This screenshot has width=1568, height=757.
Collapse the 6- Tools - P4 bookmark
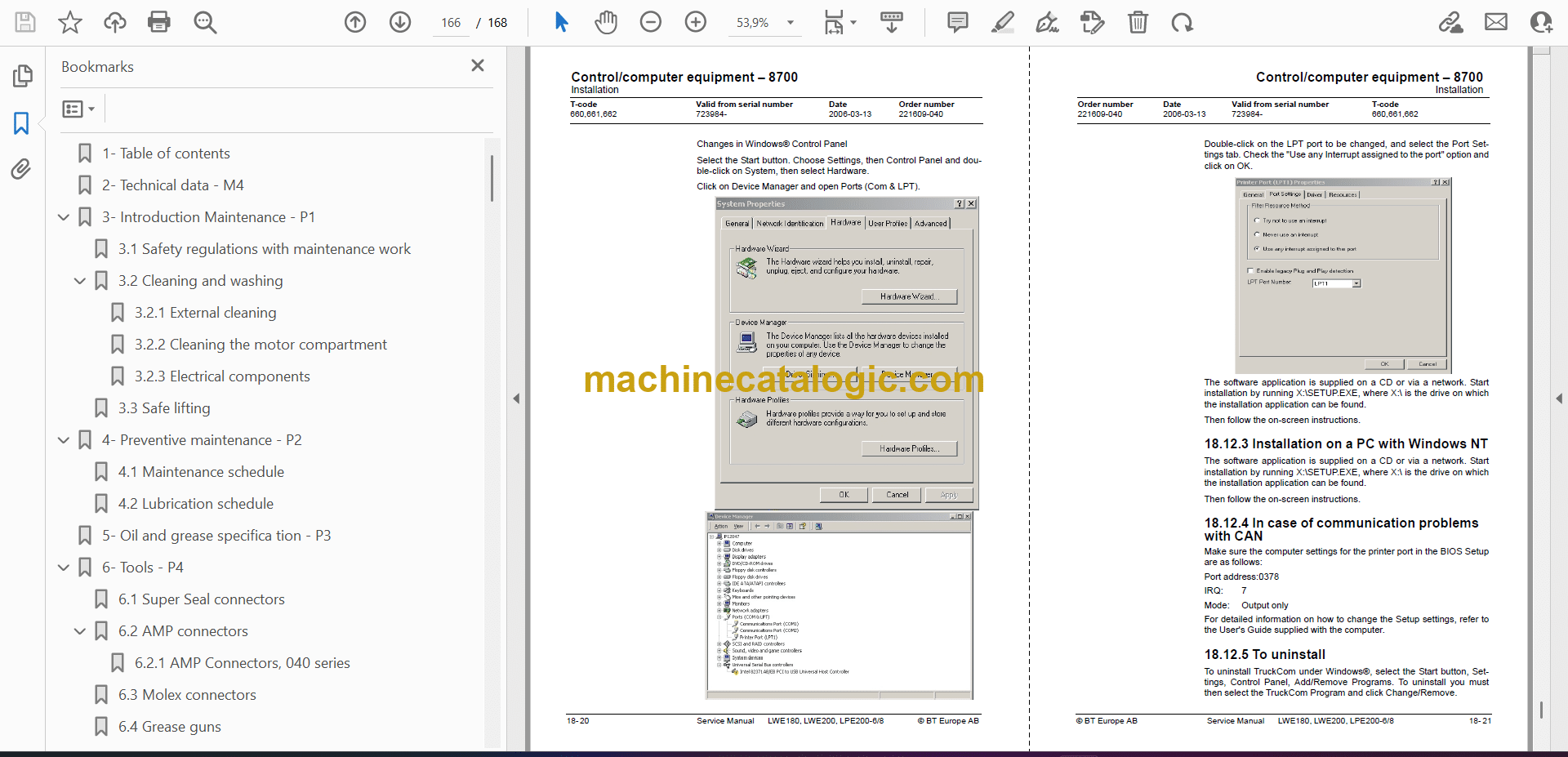[64, 568]
